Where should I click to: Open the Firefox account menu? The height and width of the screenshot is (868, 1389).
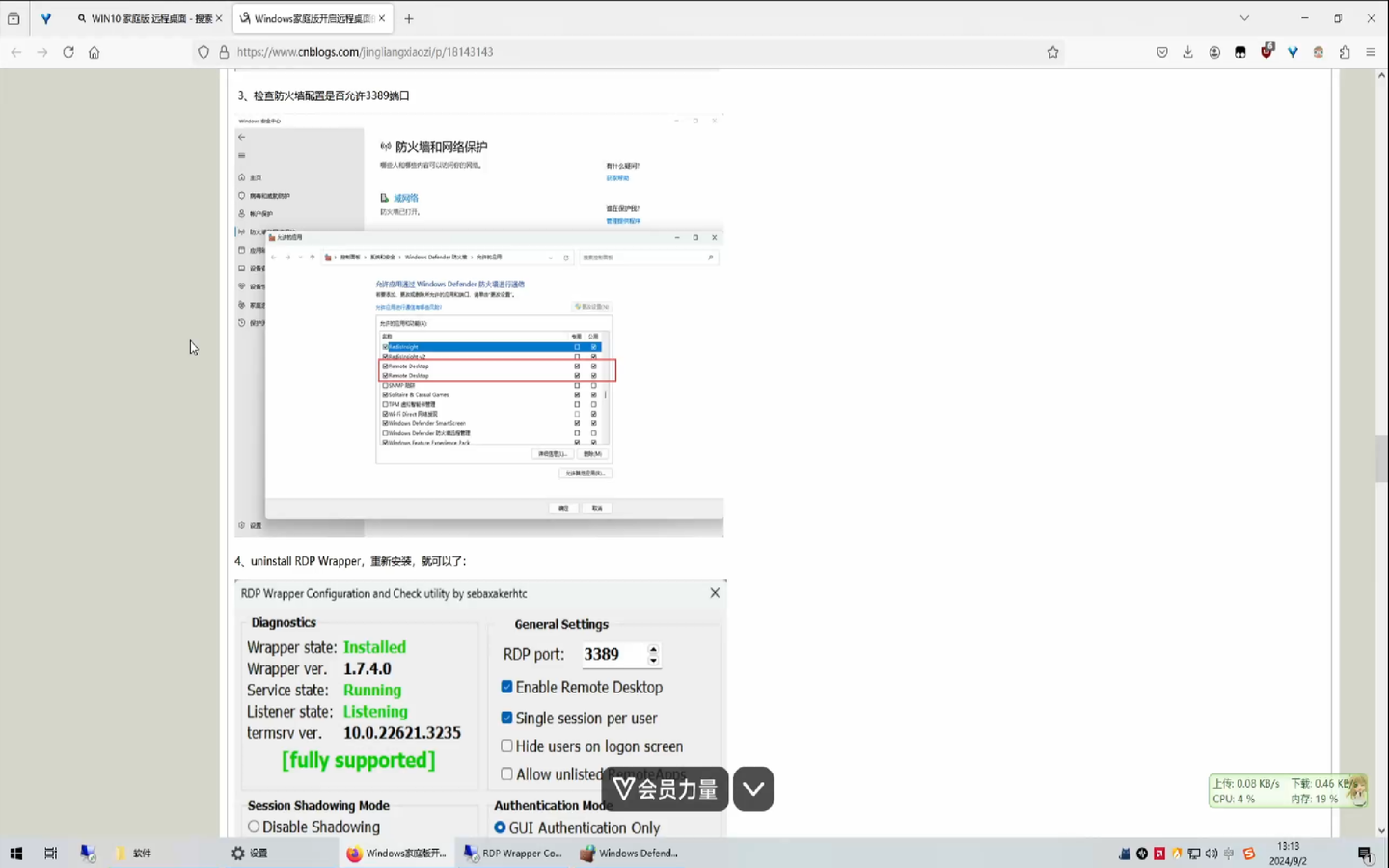(x=1214, y=52)
